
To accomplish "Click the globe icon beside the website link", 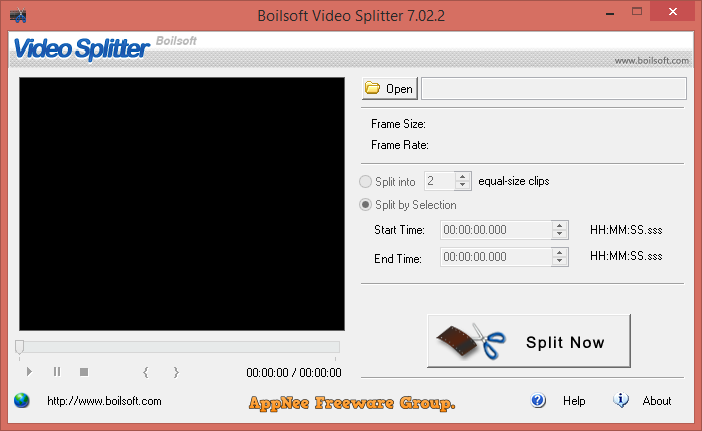I will pyautogui.click(x=21, y=401).
